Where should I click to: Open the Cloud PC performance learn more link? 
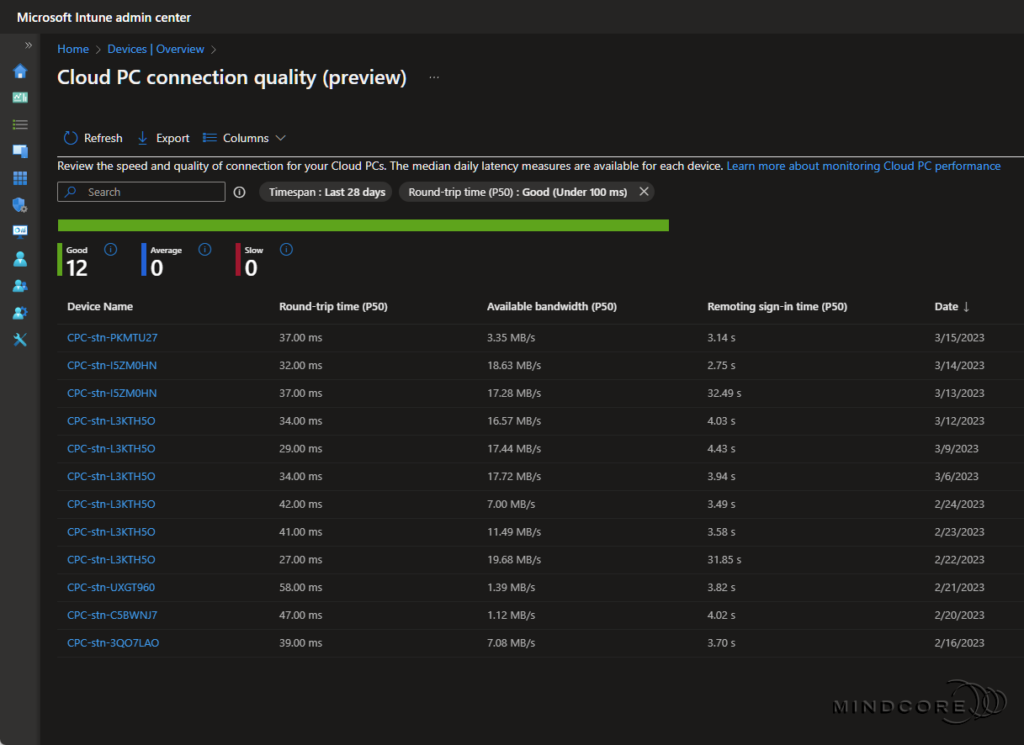click(x=862, y=166)
